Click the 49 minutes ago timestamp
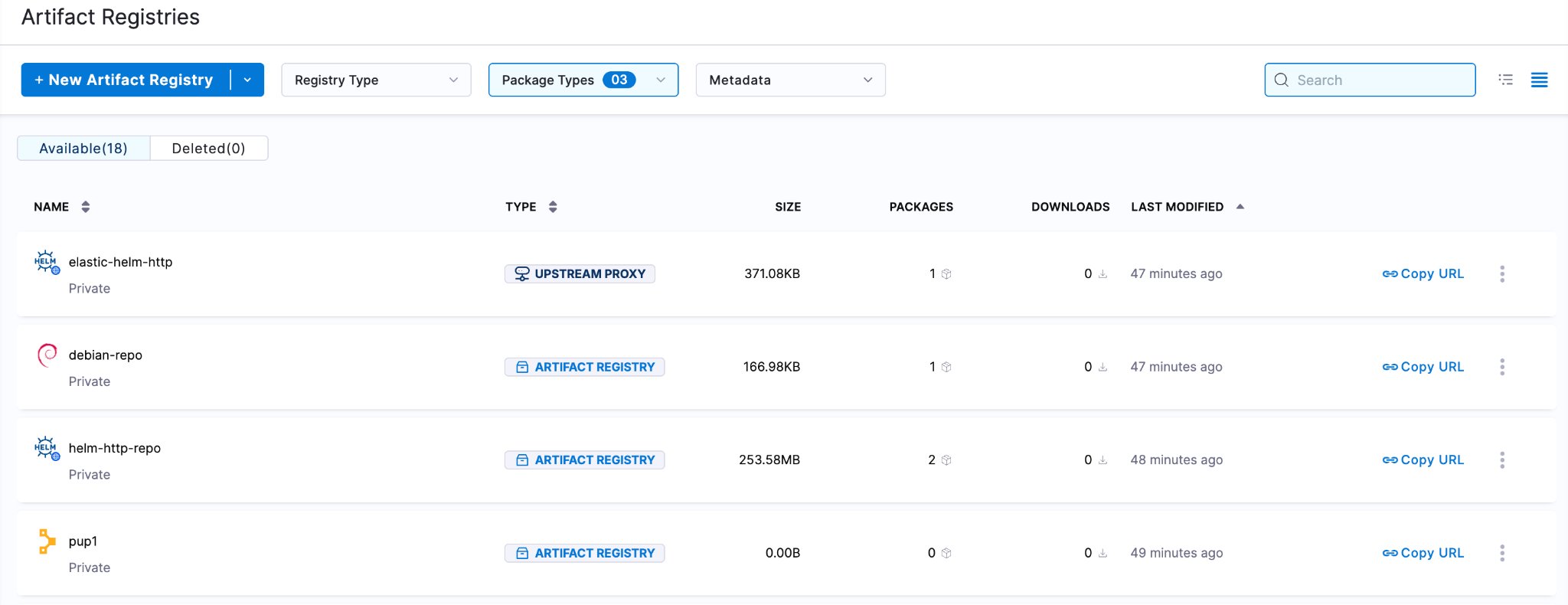 coord(1177,553)
